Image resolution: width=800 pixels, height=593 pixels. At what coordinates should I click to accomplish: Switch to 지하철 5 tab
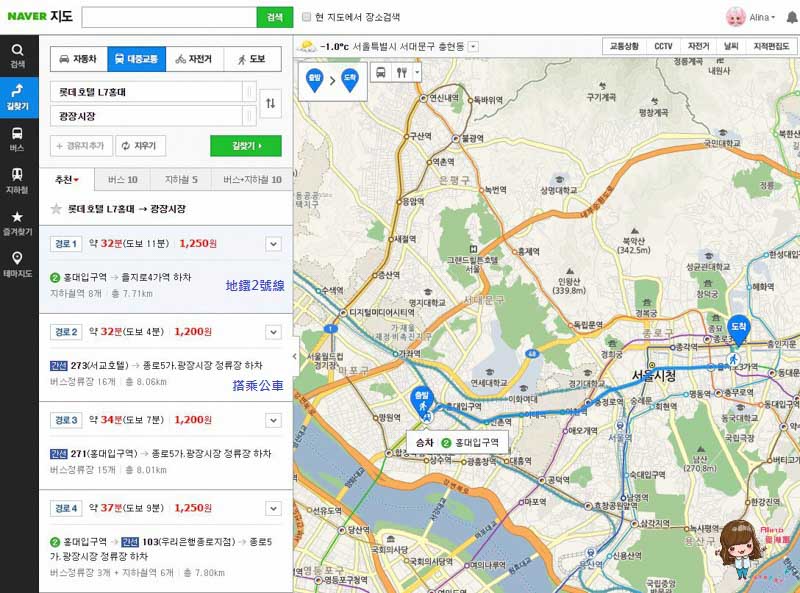tap(181, 180)
